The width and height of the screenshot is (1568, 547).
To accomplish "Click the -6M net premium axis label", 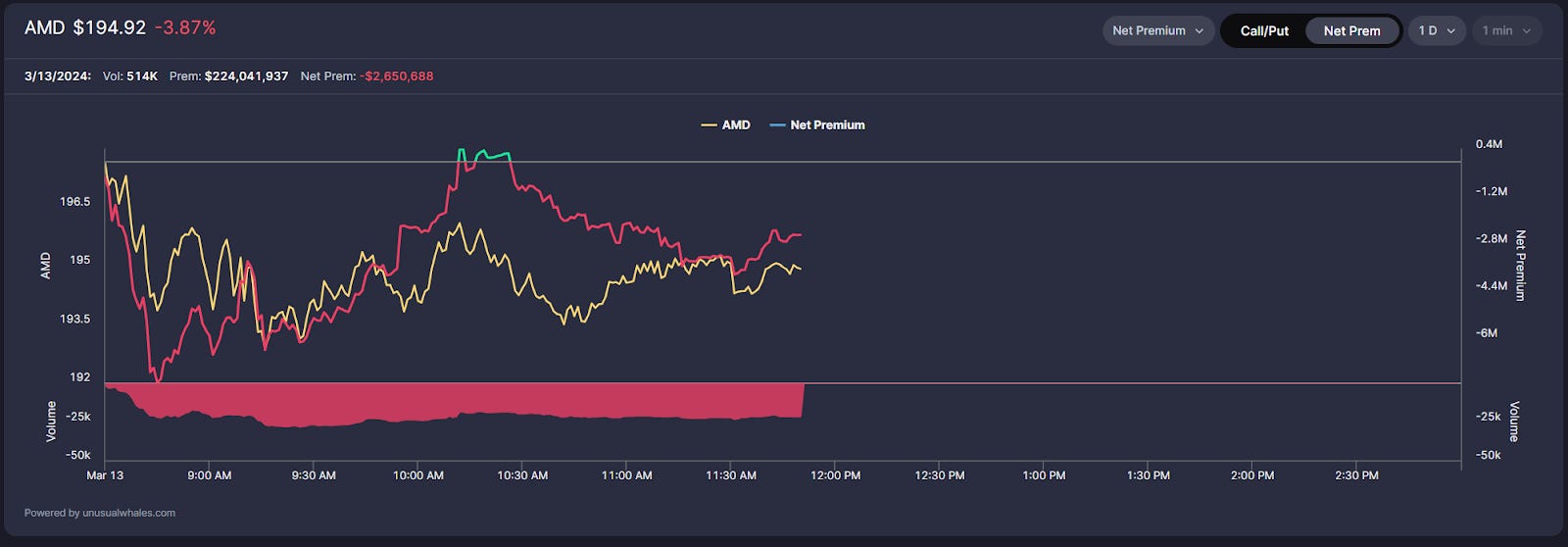I will pyautogui.click(x=1487, y=333).
